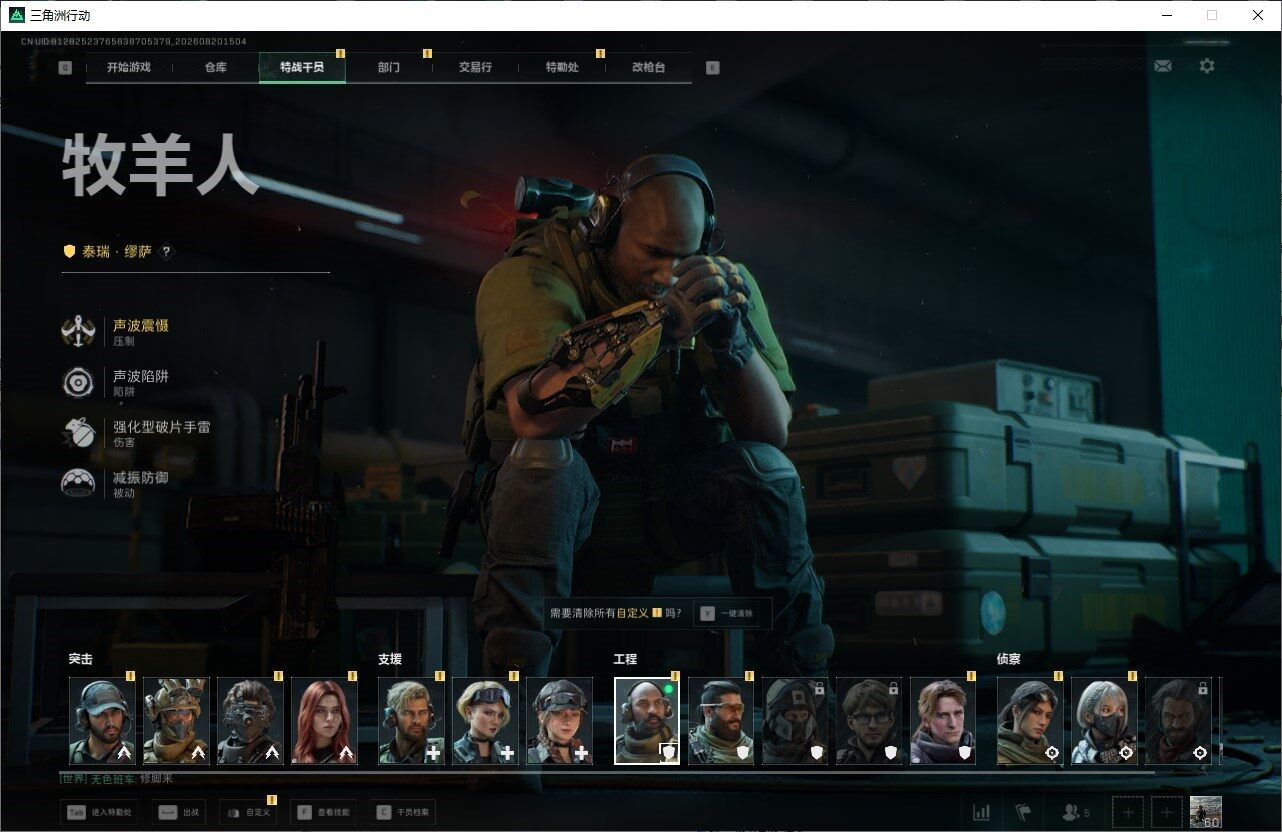The width and height of the screenshot is (1282, 832).
Task: Open the 特勤处 tab
Action: point(562,68)
